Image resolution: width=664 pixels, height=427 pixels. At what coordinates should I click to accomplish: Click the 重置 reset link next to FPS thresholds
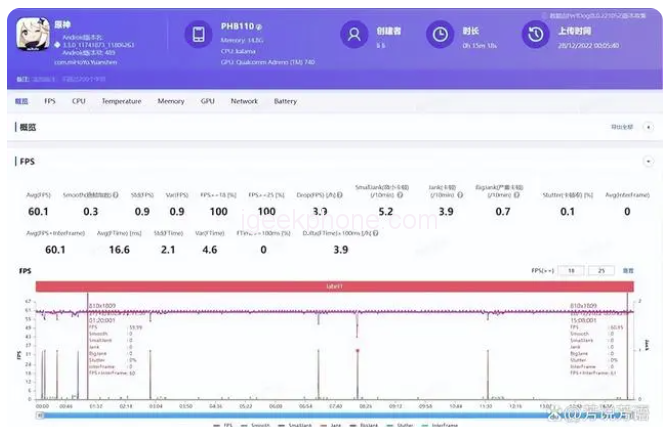pyautogui.click(x=628, y=270)
